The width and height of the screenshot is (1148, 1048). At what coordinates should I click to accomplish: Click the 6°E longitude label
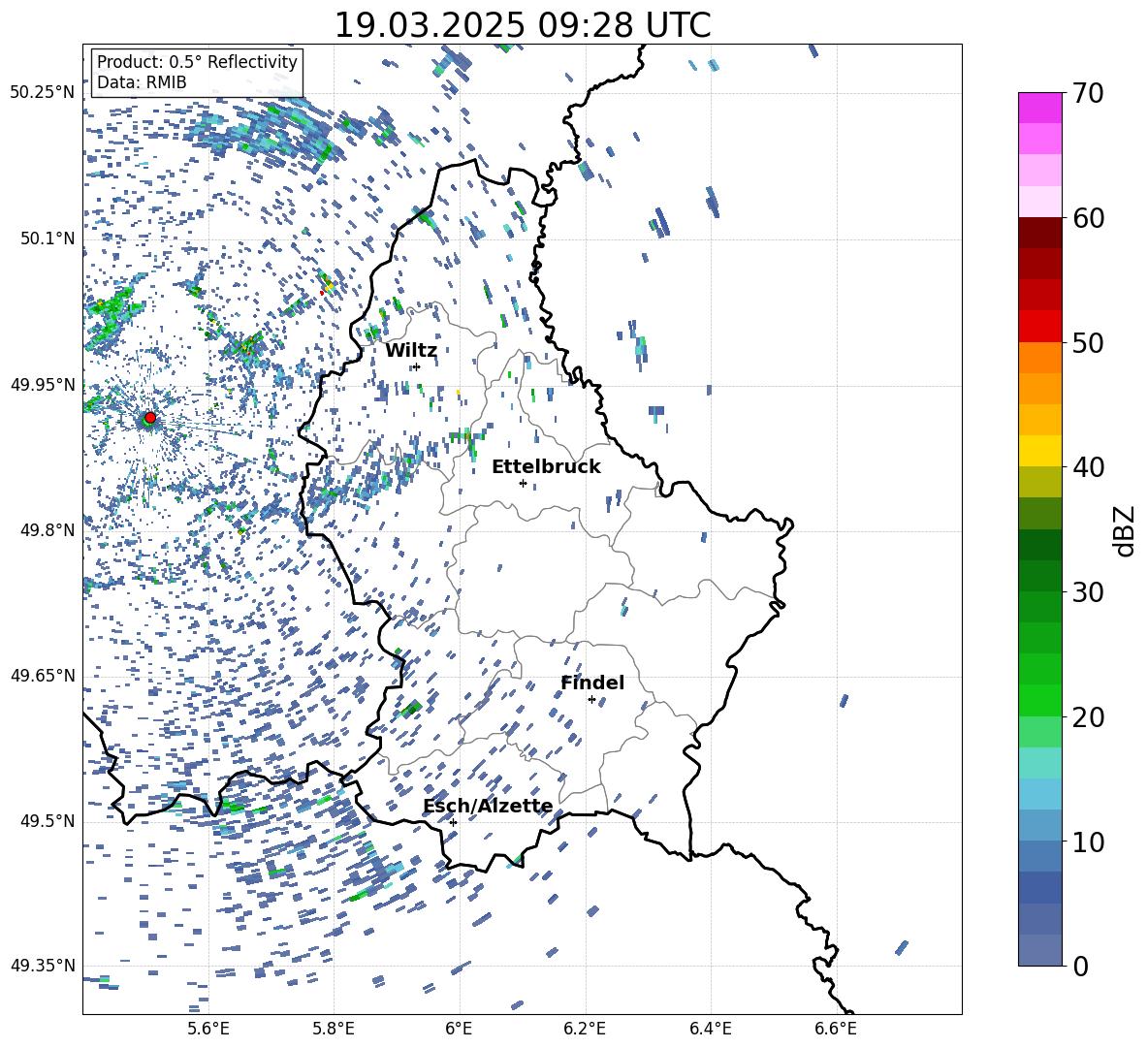(x=459, y=1030)
